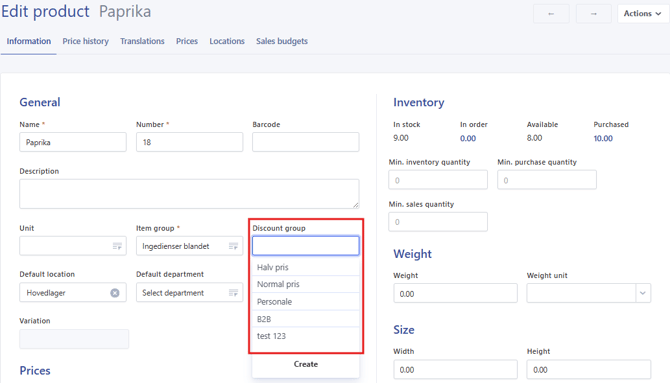Go to previous product with left arrow
This screenshot has width=670, height=383.
(551, 14)
